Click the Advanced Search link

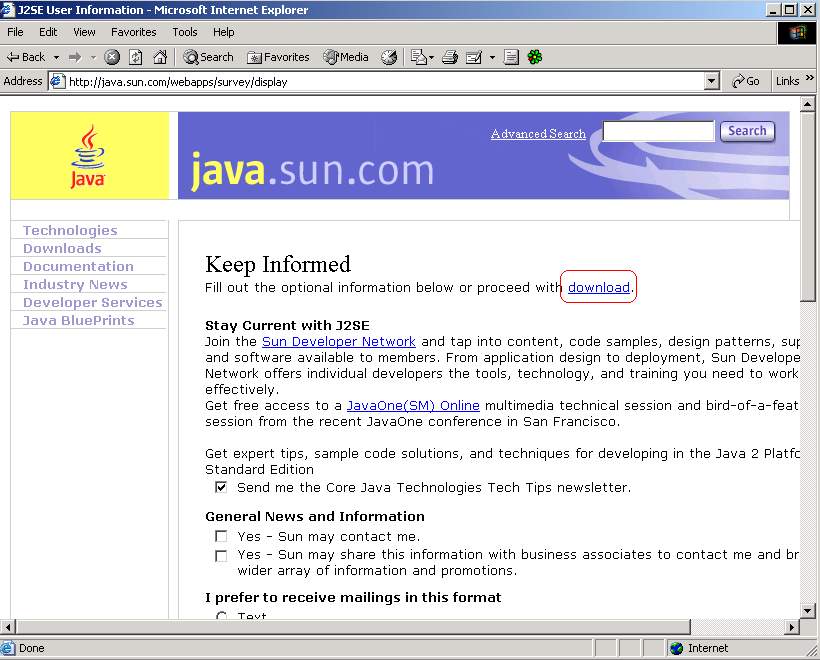click(x=538, y=134)
